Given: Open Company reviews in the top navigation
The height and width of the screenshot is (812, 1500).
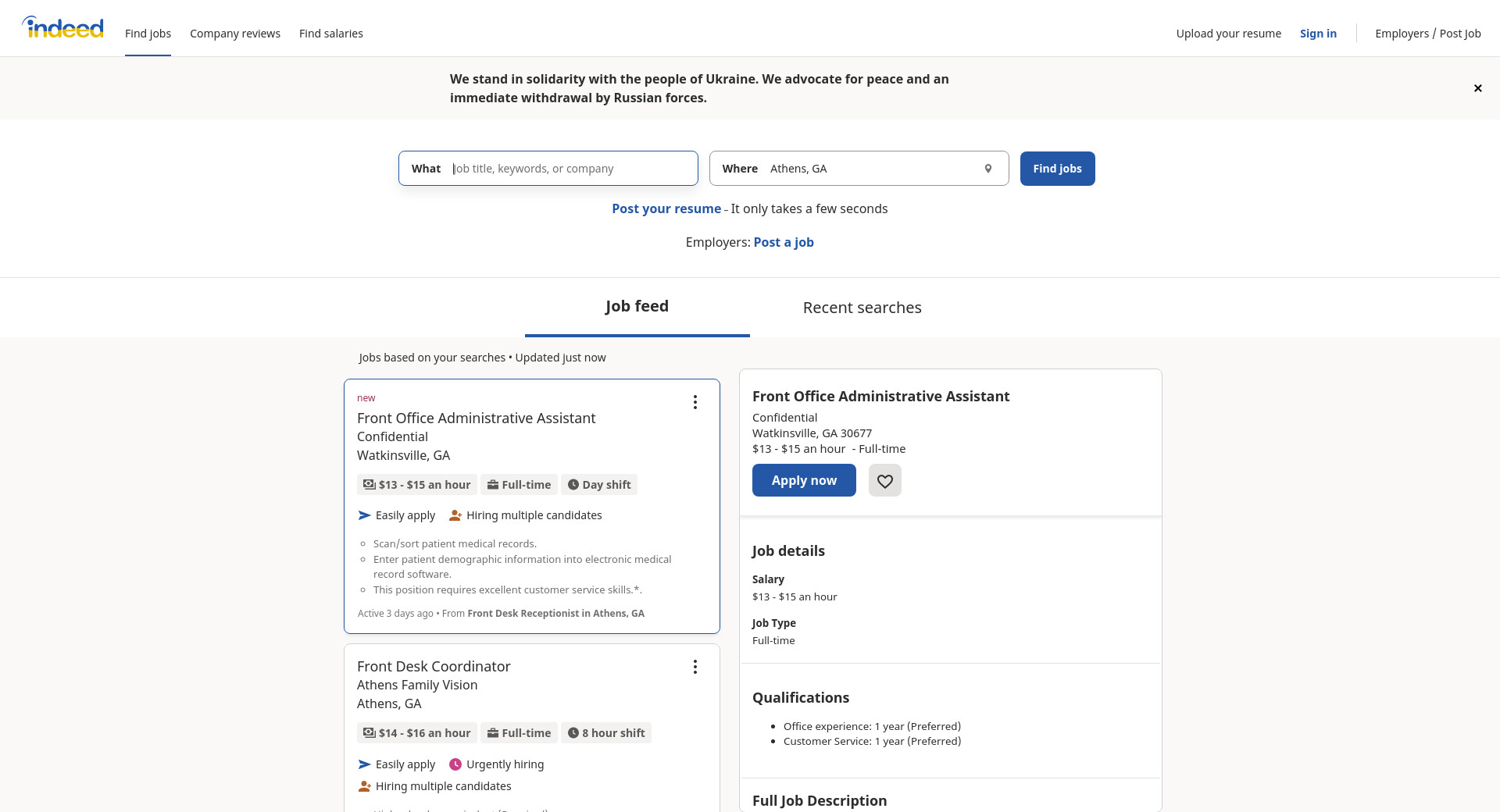Looking at the screenshot, I should (234, 34).
